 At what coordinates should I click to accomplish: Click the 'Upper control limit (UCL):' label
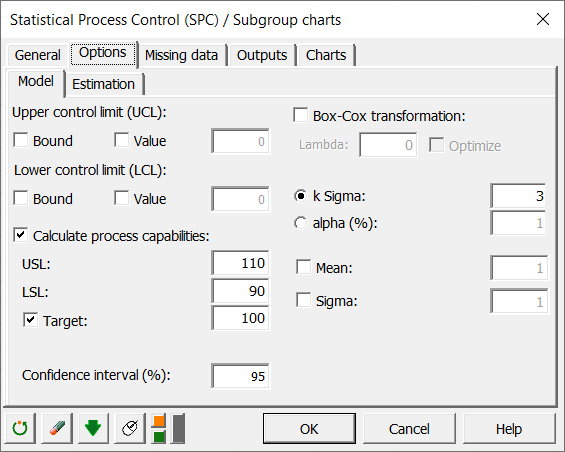89,112
